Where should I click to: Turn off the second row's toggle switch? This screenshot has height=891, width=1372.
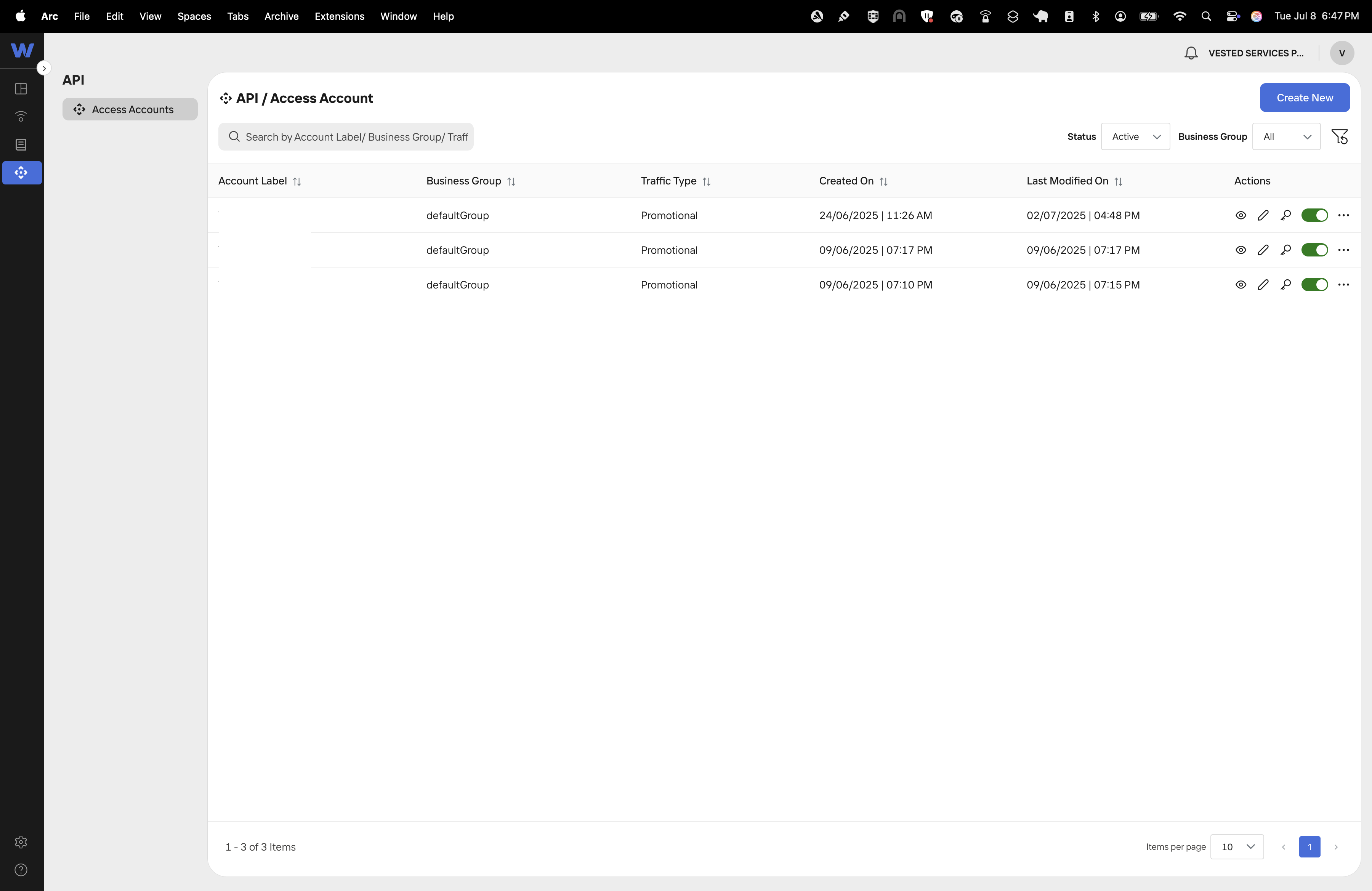[x=1314, y=250]
